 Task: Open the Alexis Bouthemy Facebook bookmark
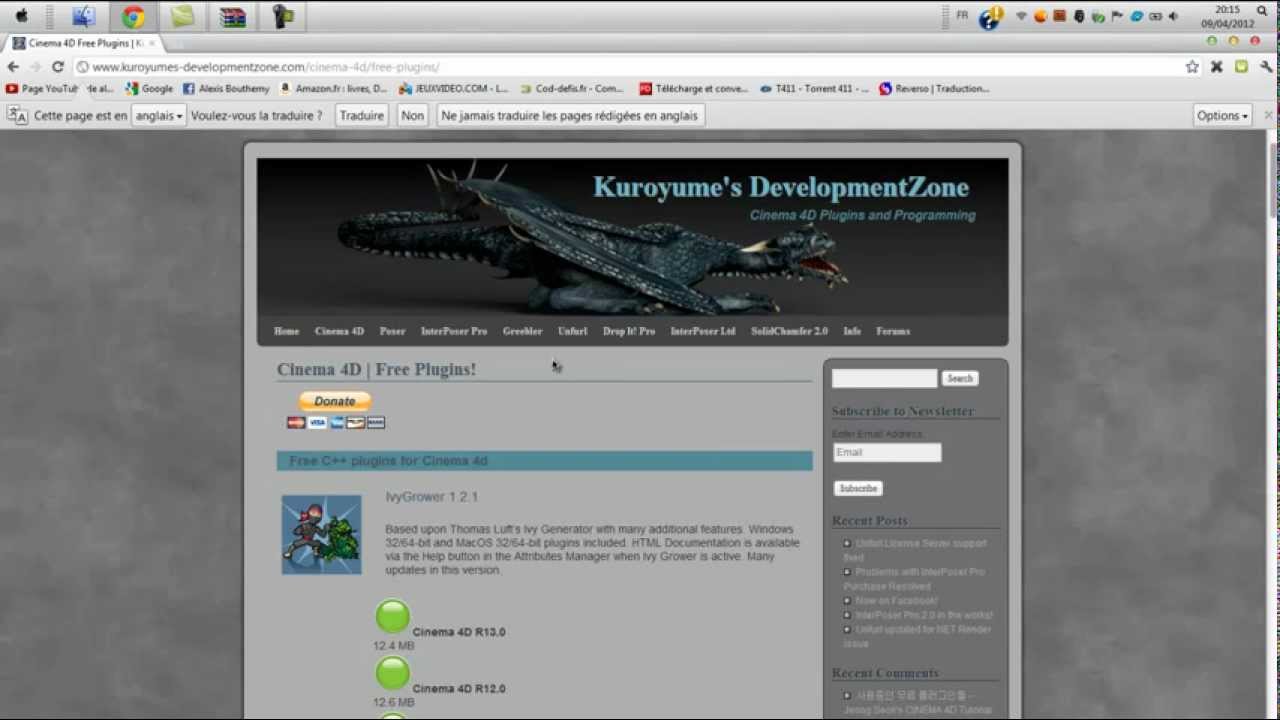pyautogui.click(x=226, y=89)
